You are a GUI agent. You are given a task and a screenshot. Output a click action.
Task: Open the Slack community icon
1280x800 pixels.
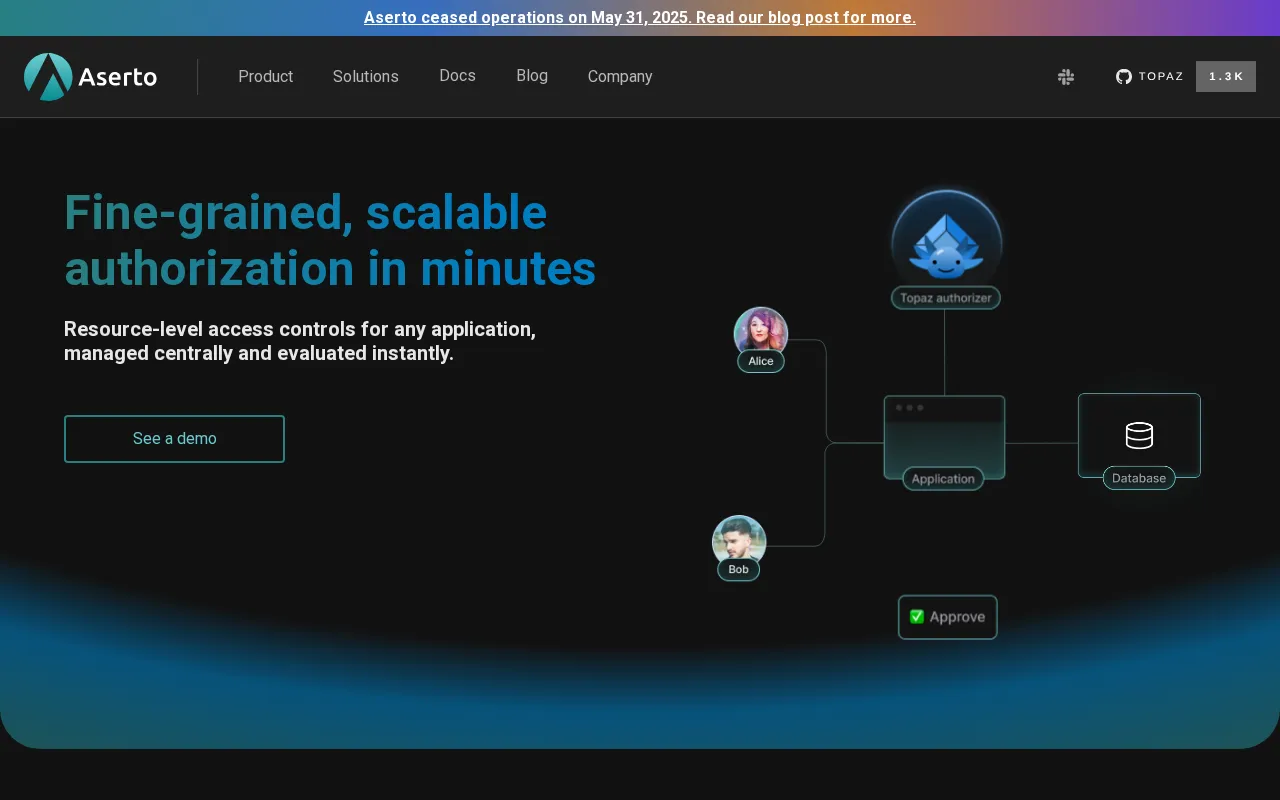pyautogui.click(x=1066, y=77)
